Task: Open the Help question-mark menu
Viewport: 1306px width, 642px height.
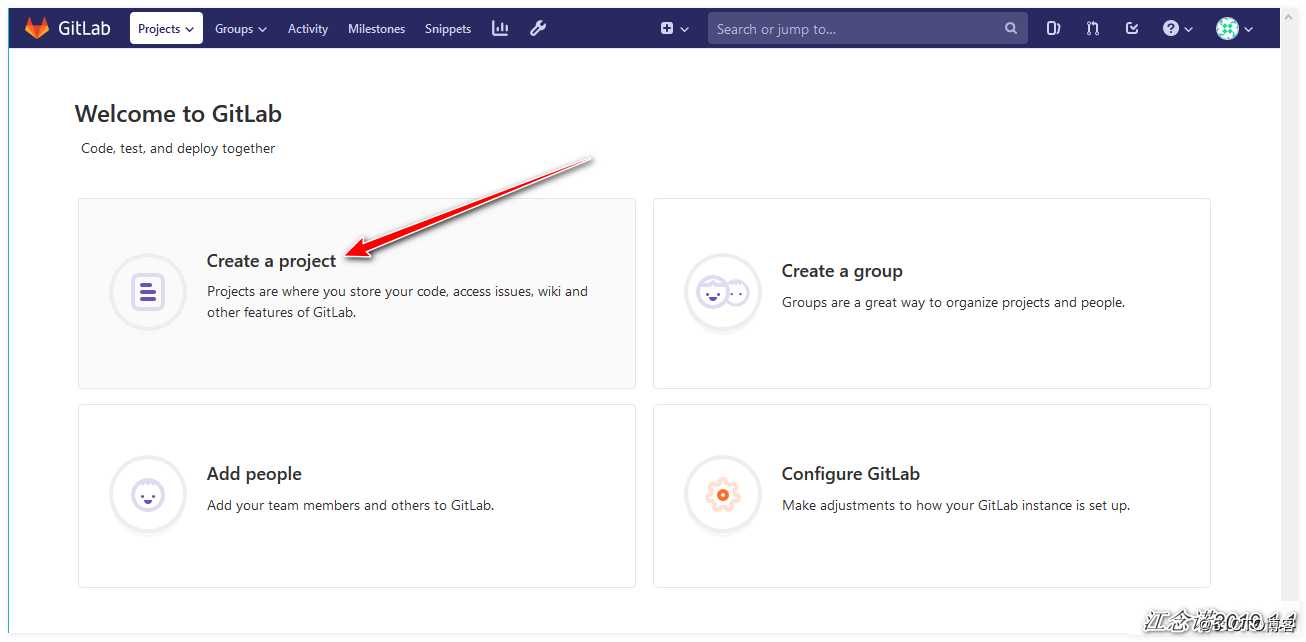Action: pyautogui.click(x=1178, y=29)
